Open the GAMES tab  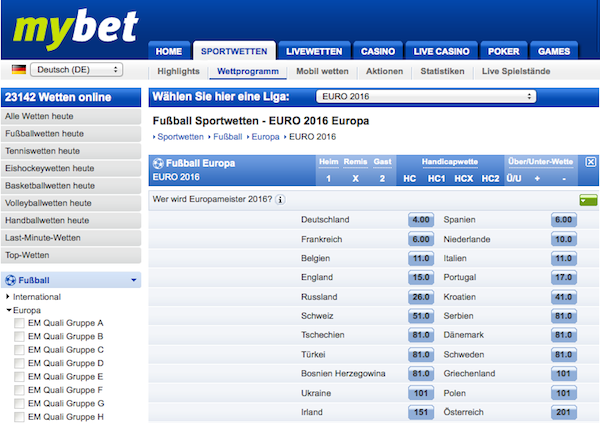(554, 51)
